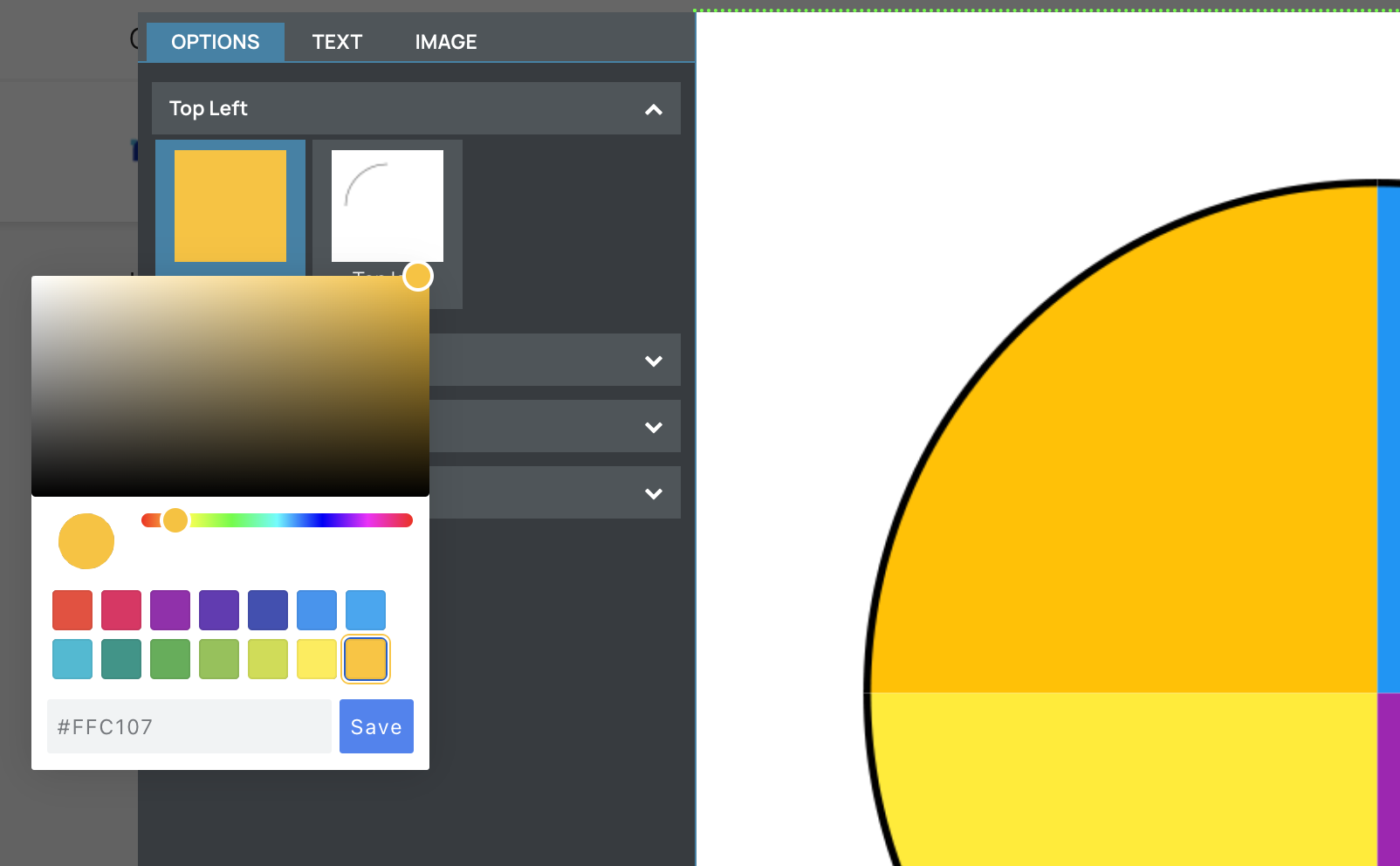
Task: Select the amber fill color thumbnail
Action: [x=230, y=206]
